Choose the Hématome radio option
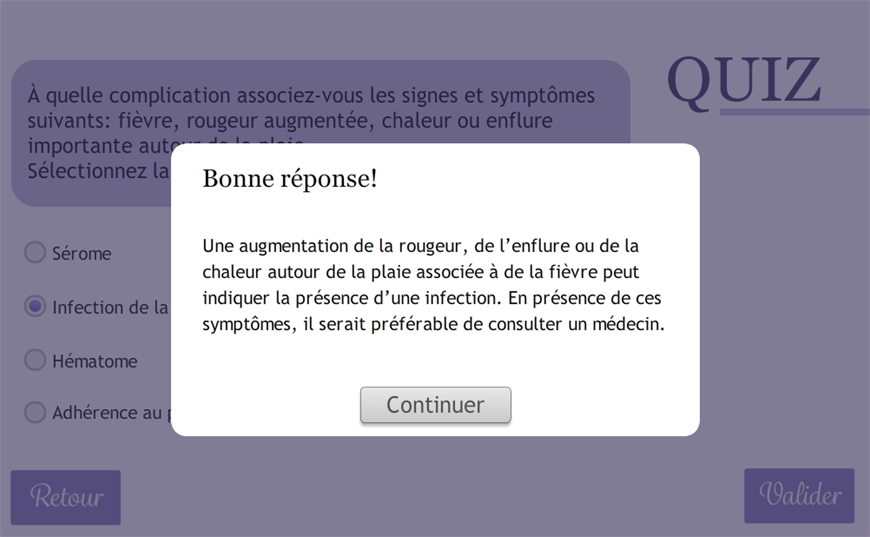The height and width of the screenshot is (537, 870). [35, 360]
